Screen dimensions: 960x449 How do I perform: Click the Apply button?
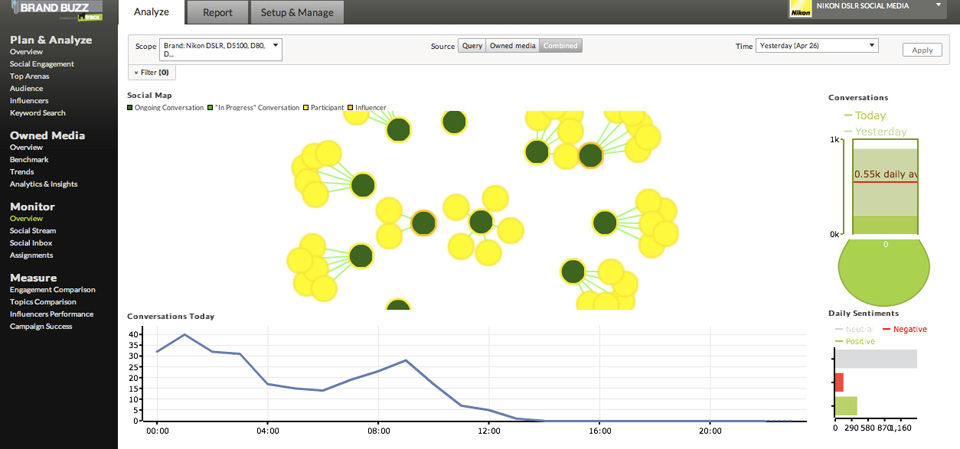[x=922, y=50]
